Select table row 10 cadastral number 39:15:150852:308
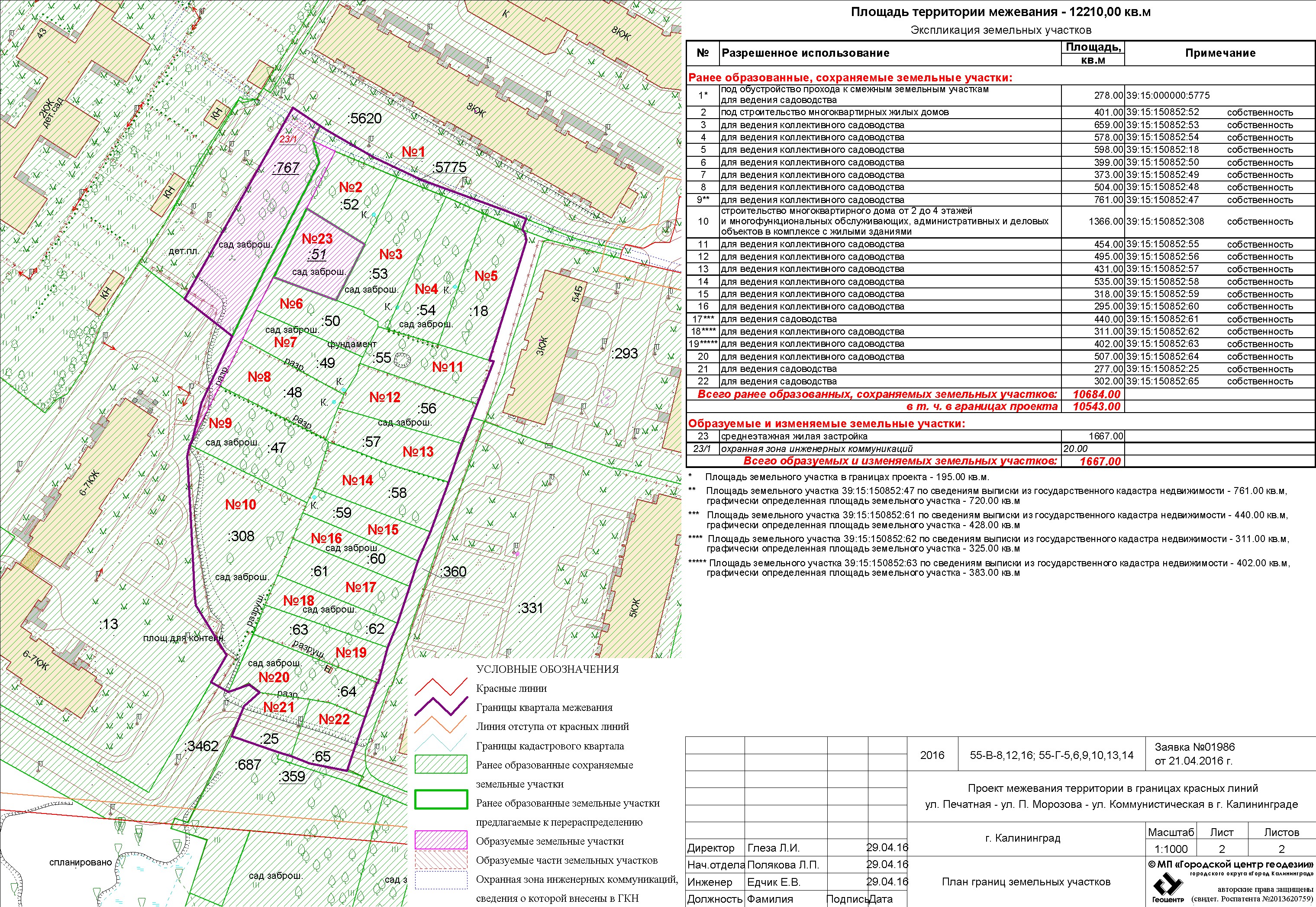 [x=1165, y=222]
